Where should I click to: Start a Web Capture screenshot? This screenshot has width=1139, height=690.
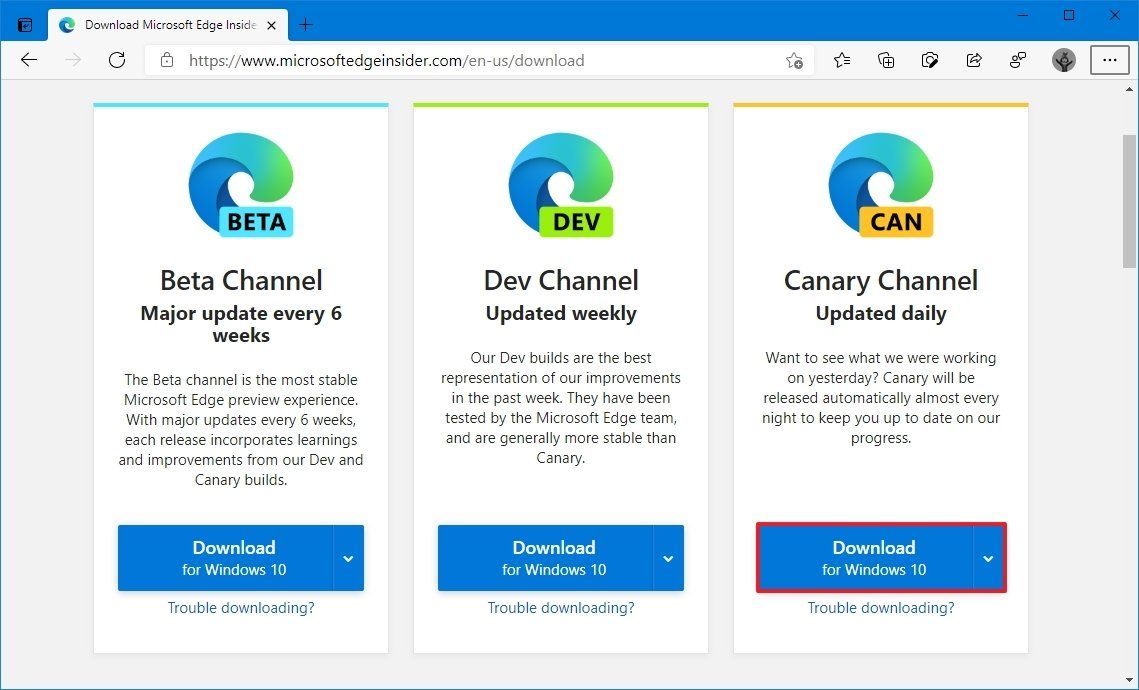coord(929,60)
